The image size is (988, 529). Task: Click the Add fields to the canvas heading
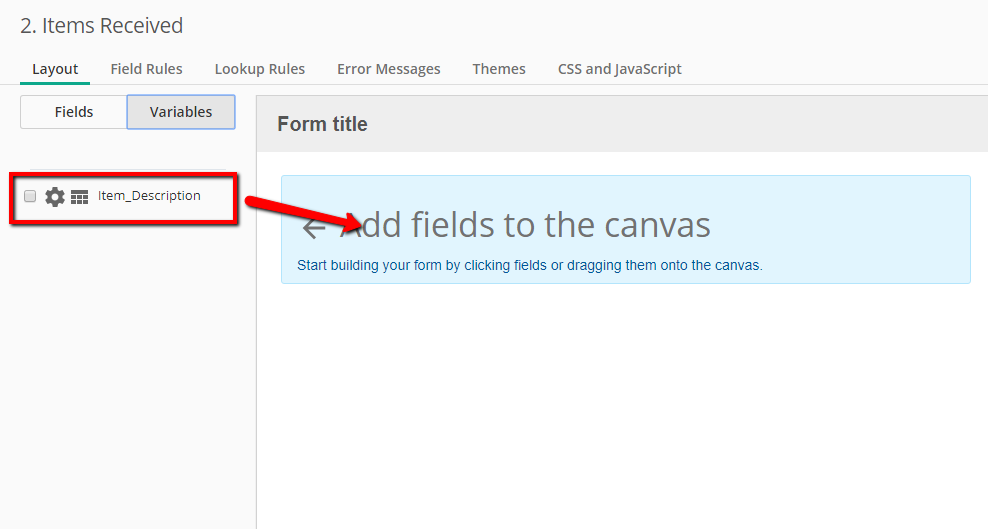coord(524,225)
